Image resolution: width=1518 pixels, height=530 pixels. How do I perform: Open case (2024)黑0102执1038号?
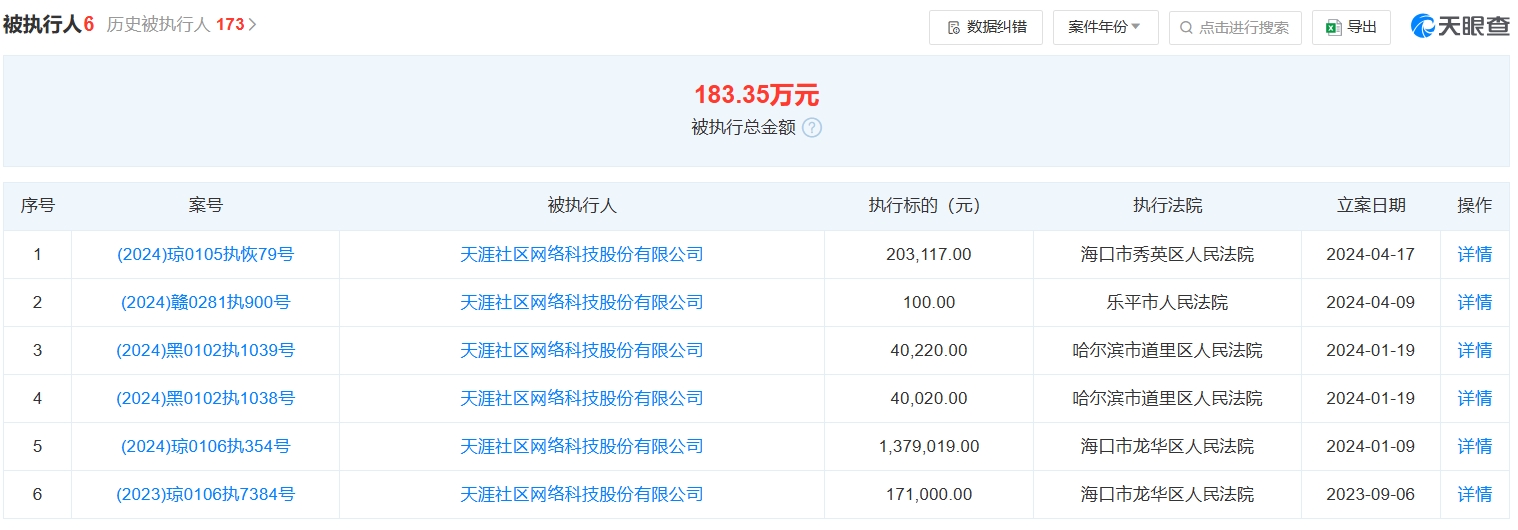(x=205, y=399)
